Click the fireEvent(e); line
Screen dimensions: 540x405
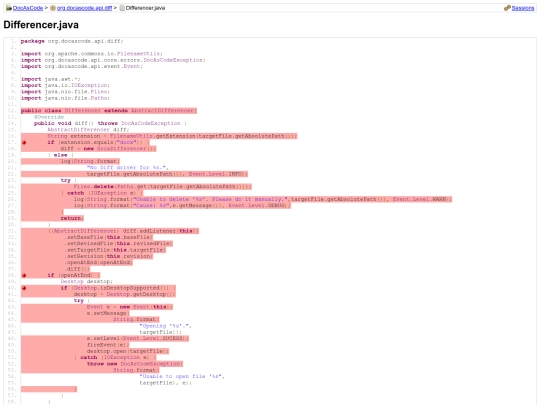pos(108,345)
